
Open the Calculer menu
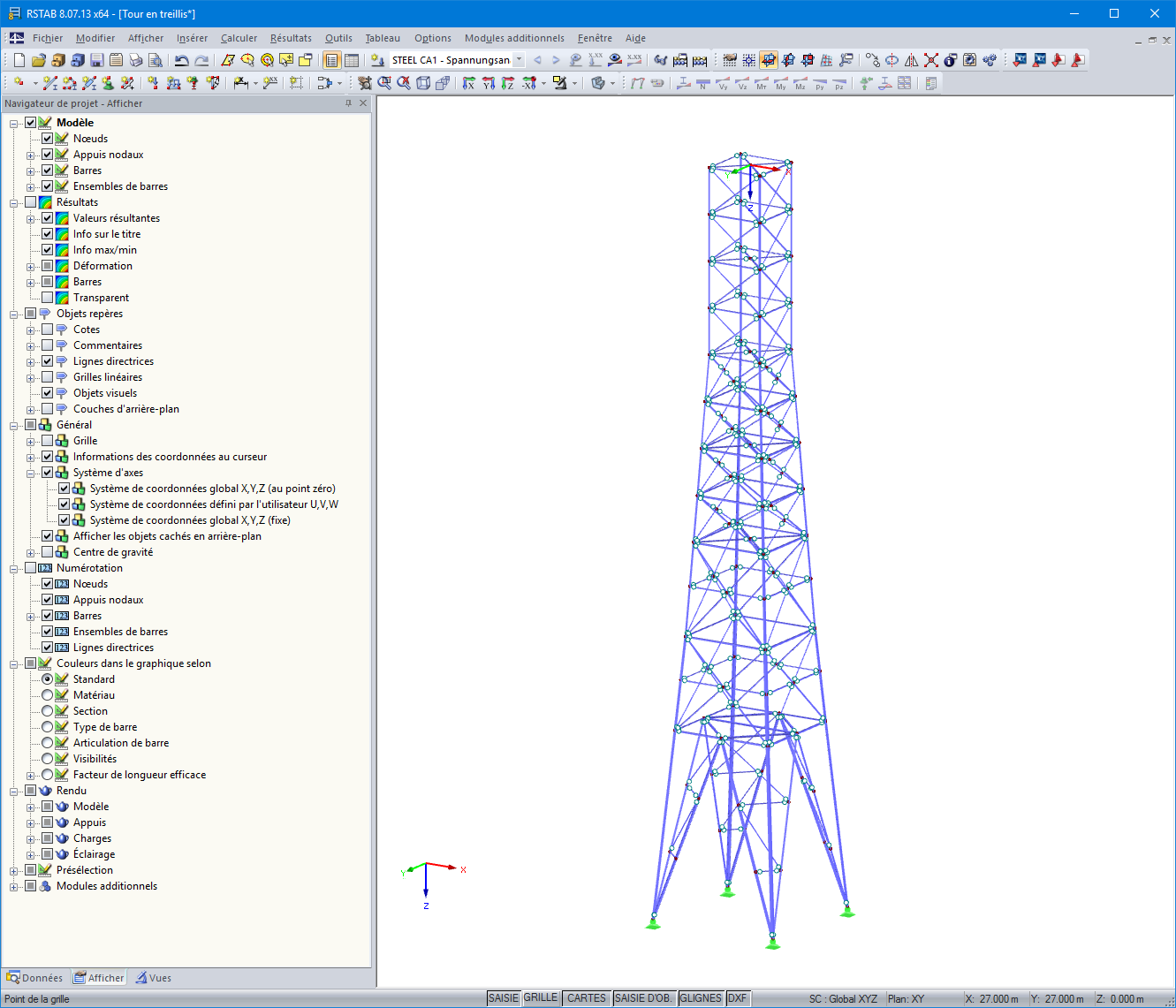point(239,38)
